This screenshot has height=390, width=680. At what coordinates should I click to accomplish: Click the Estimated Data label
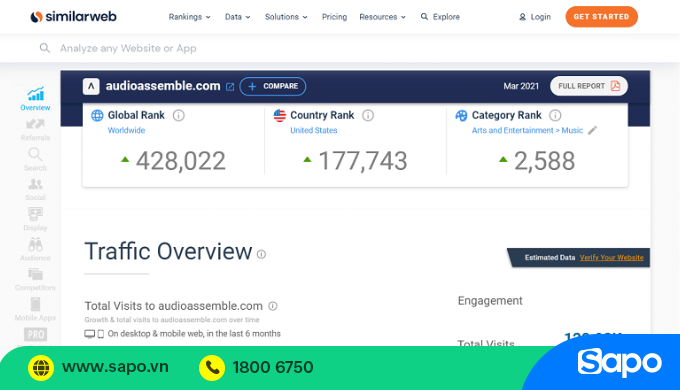(549, 258)
